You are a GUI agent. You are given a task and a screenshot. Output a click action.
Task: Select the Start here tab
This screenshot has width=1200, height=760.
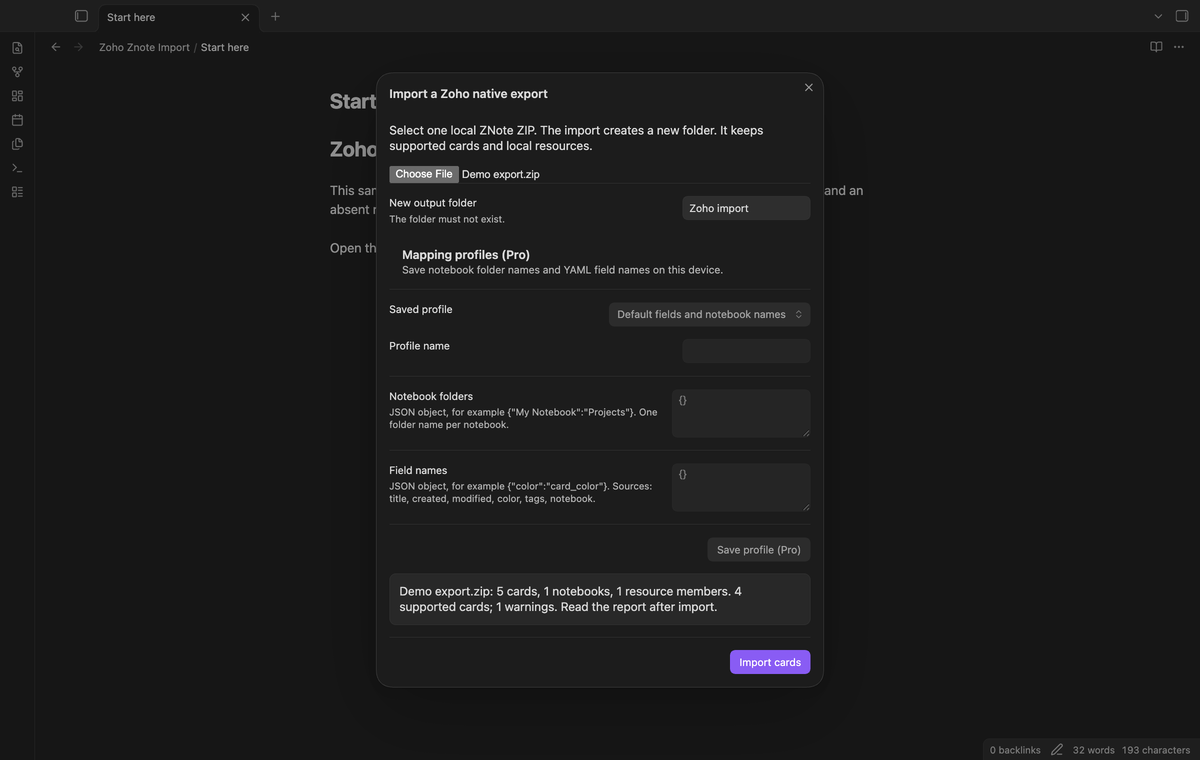pos(178,17)
